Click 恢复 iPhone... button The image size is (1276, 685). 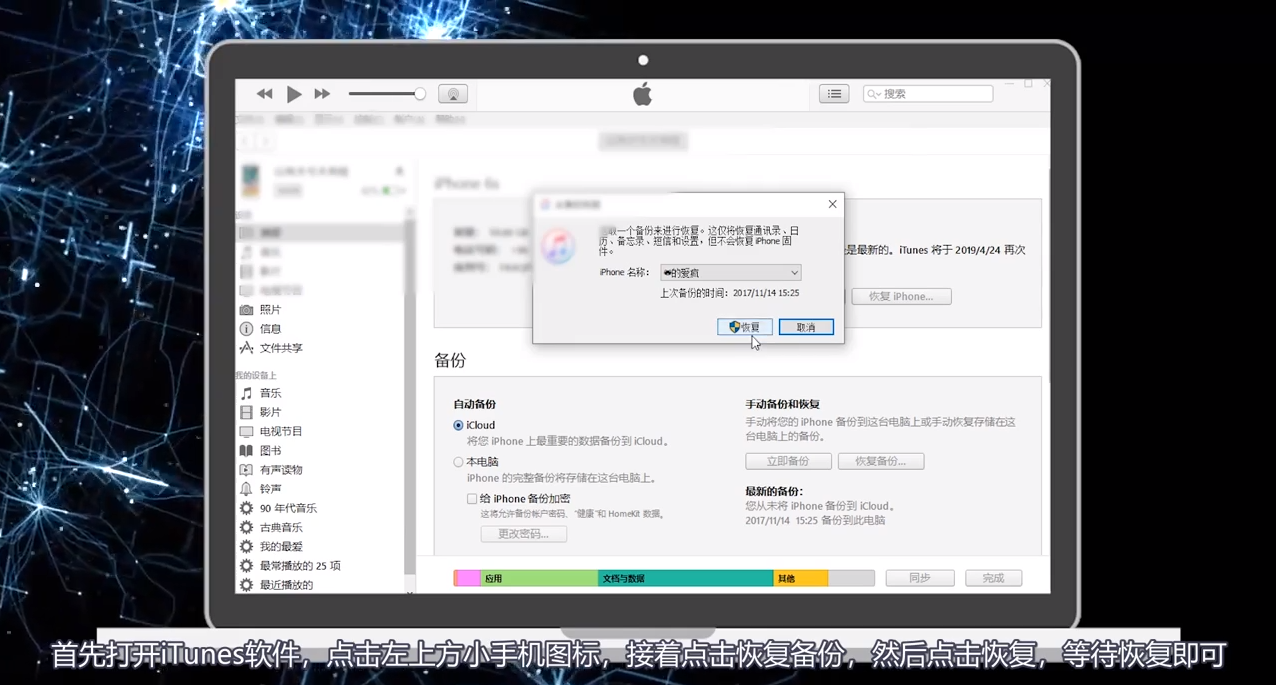coord(901,297)
